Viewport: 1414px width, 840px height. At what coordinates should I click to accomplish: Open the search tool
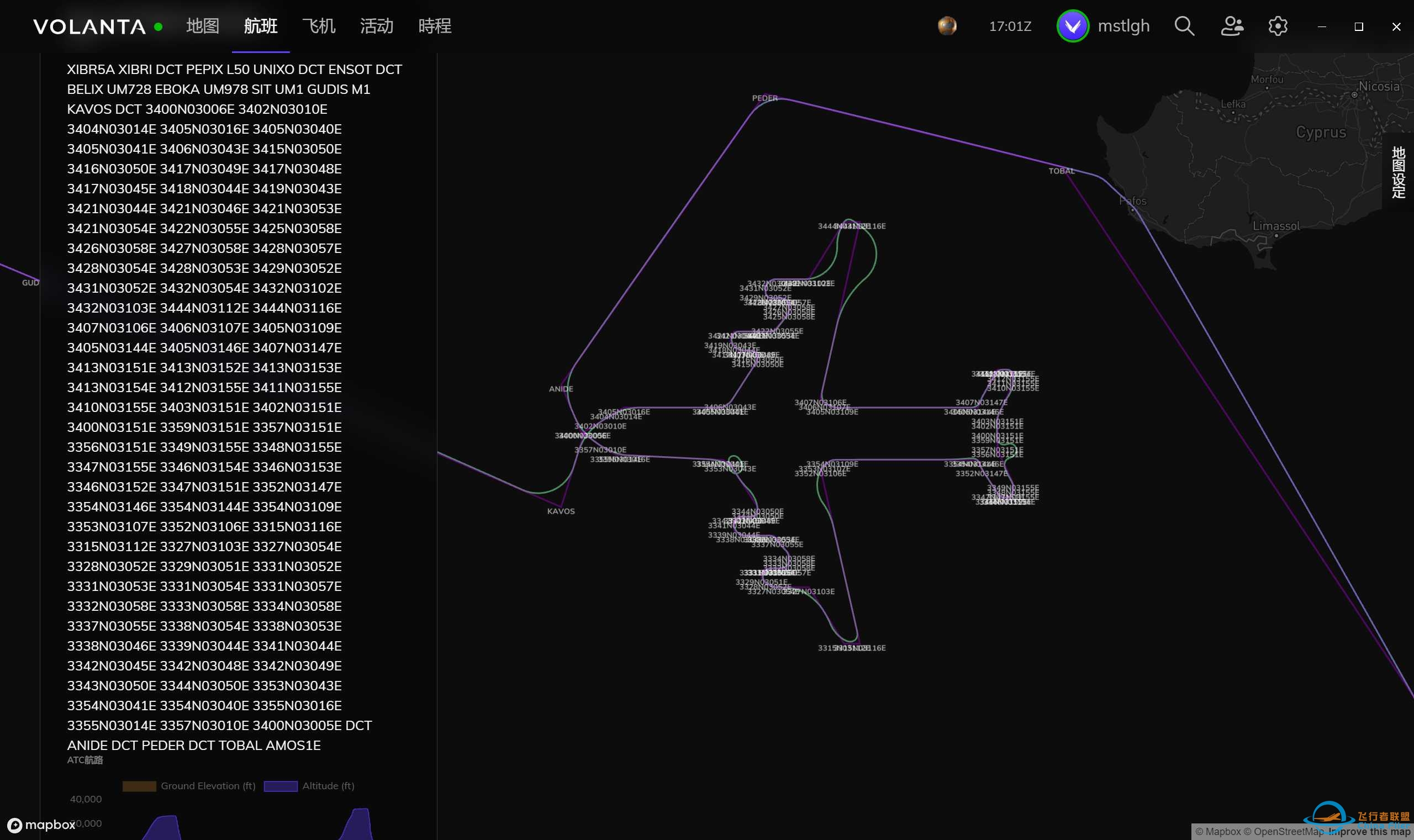[1184, 26]
